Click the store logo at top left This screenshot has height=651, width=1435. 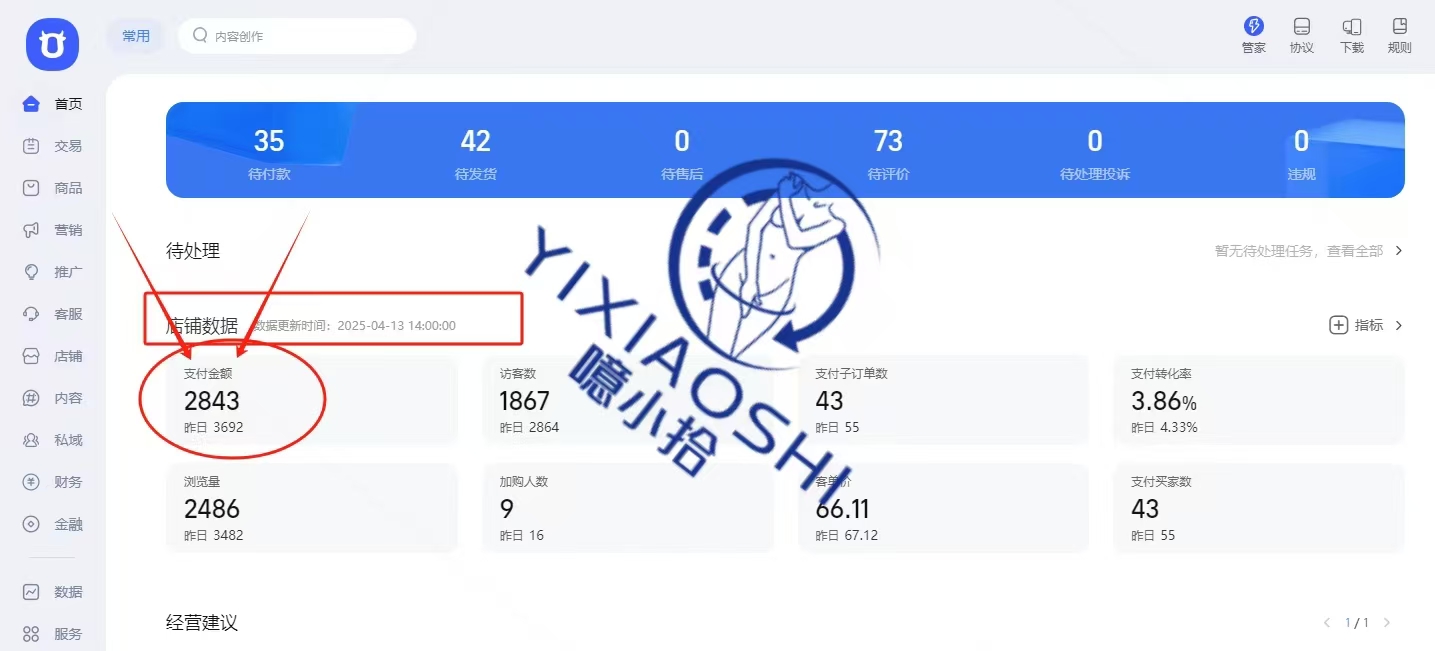pos(52,44)
